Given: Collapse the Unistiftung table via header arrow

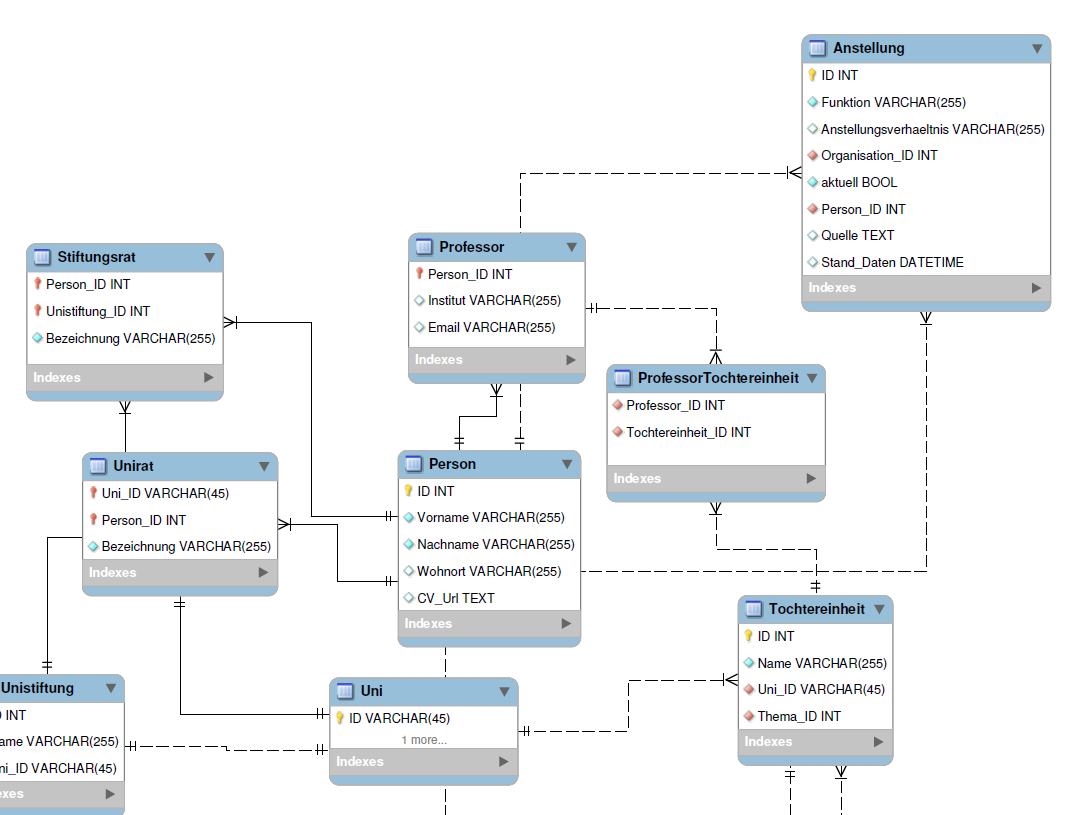Looking at the screenshot, I should [x=111, y=688].
